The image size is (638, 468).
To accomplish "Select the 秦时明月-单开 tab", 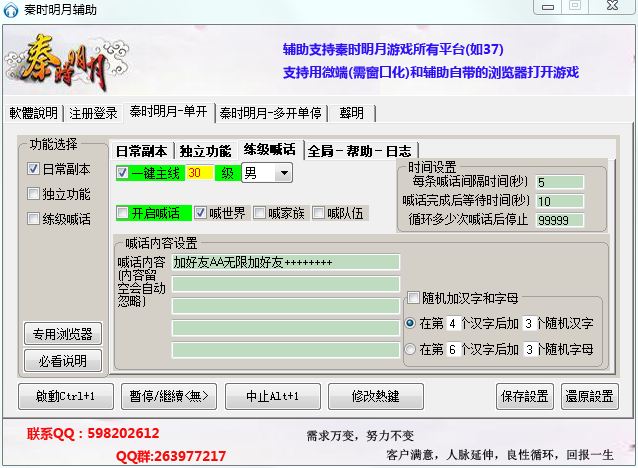I will 168,111.
